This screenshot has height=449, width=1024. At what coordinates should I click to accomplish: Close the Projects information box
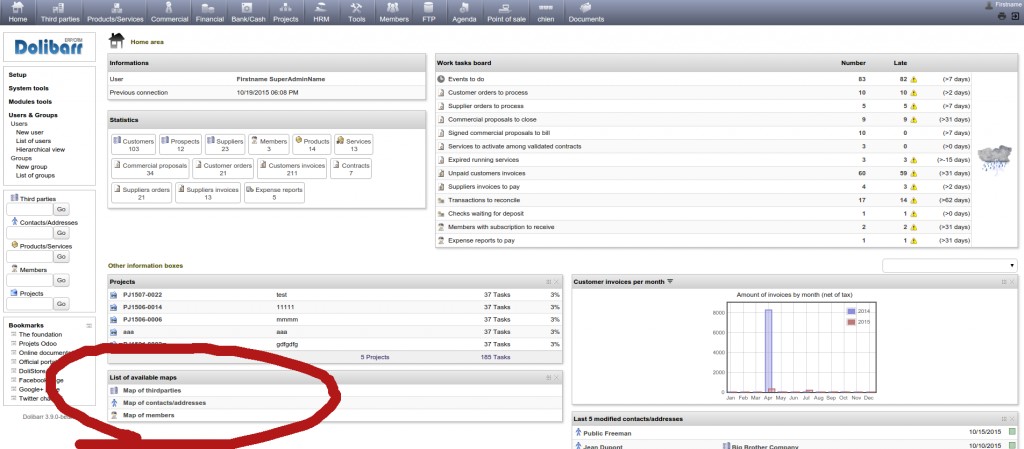coord(558,282)
